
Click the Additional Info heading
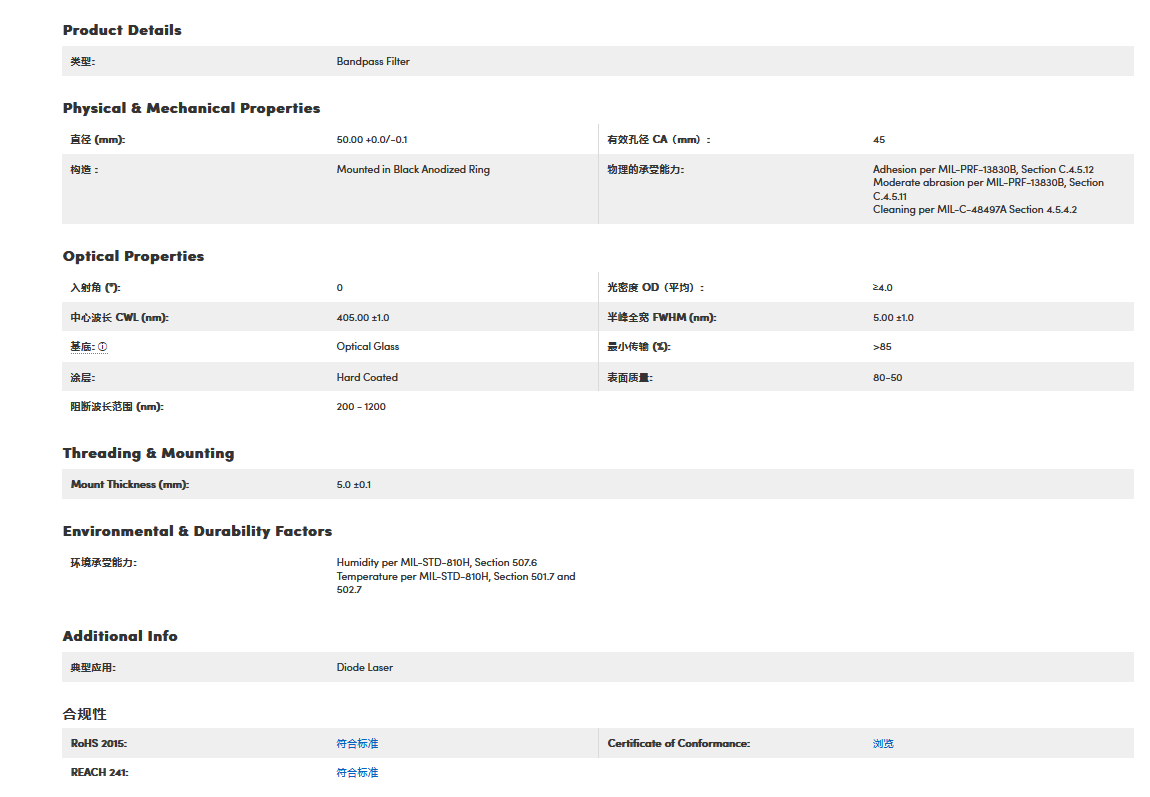click(x=120, y=636)
